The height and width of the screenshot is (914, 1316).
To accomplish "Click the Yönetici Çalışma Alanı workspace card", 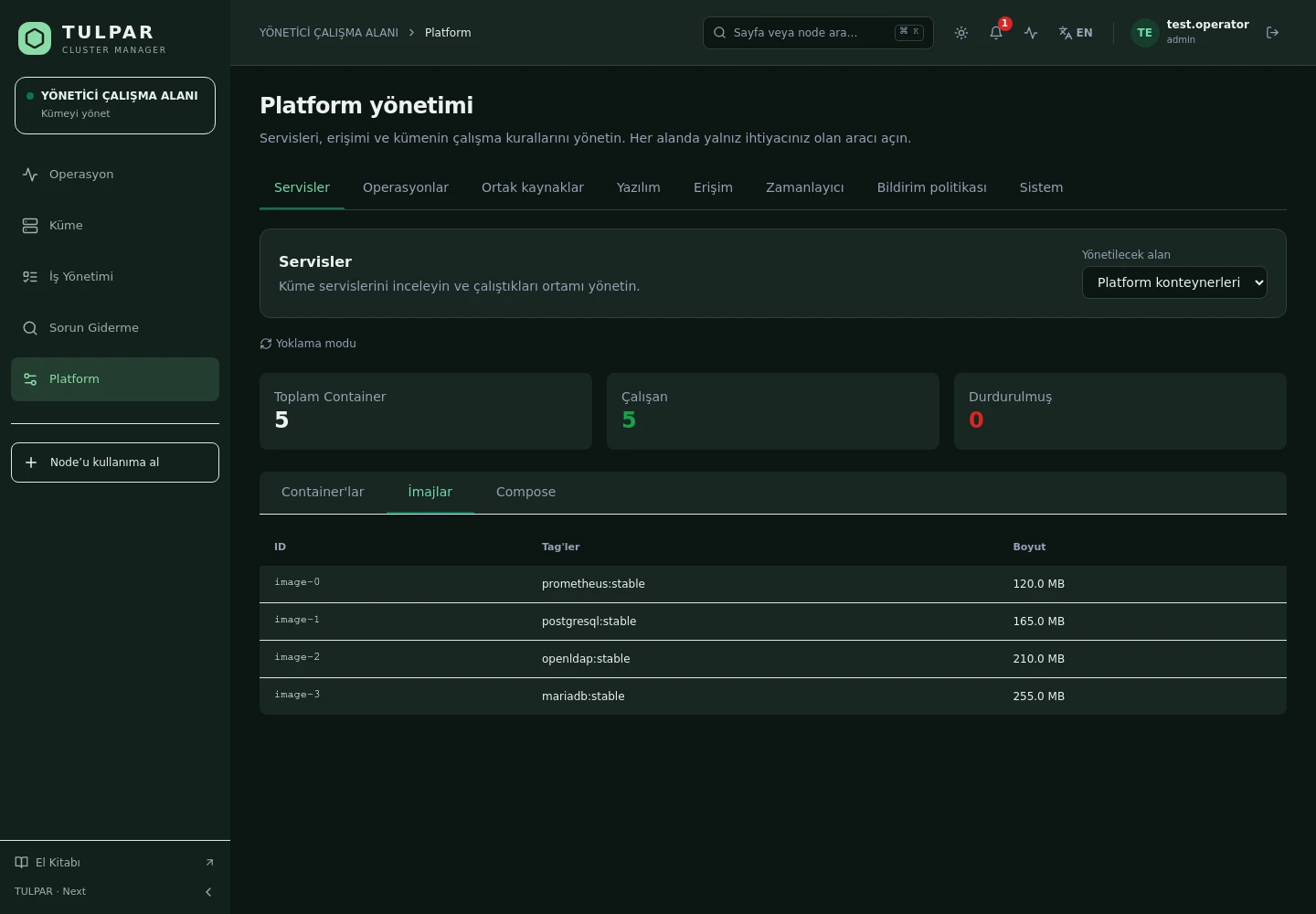I will point(115,105).
